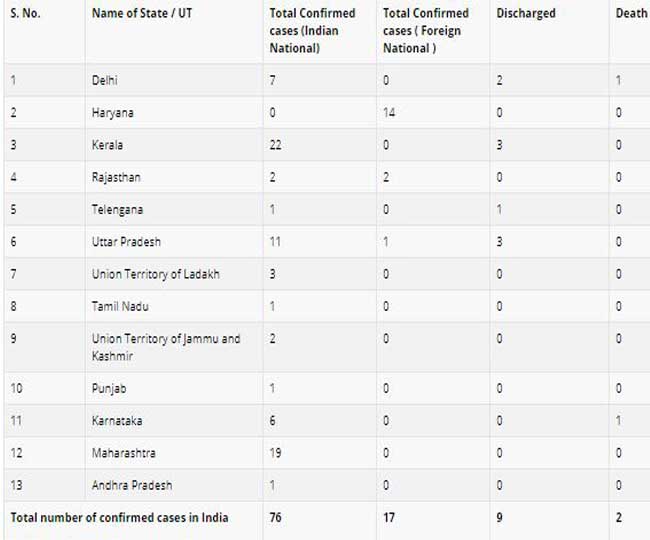Viewport: 650px width, 540px height.
Task: Select the Delhi row name cell
Action: 104,80
